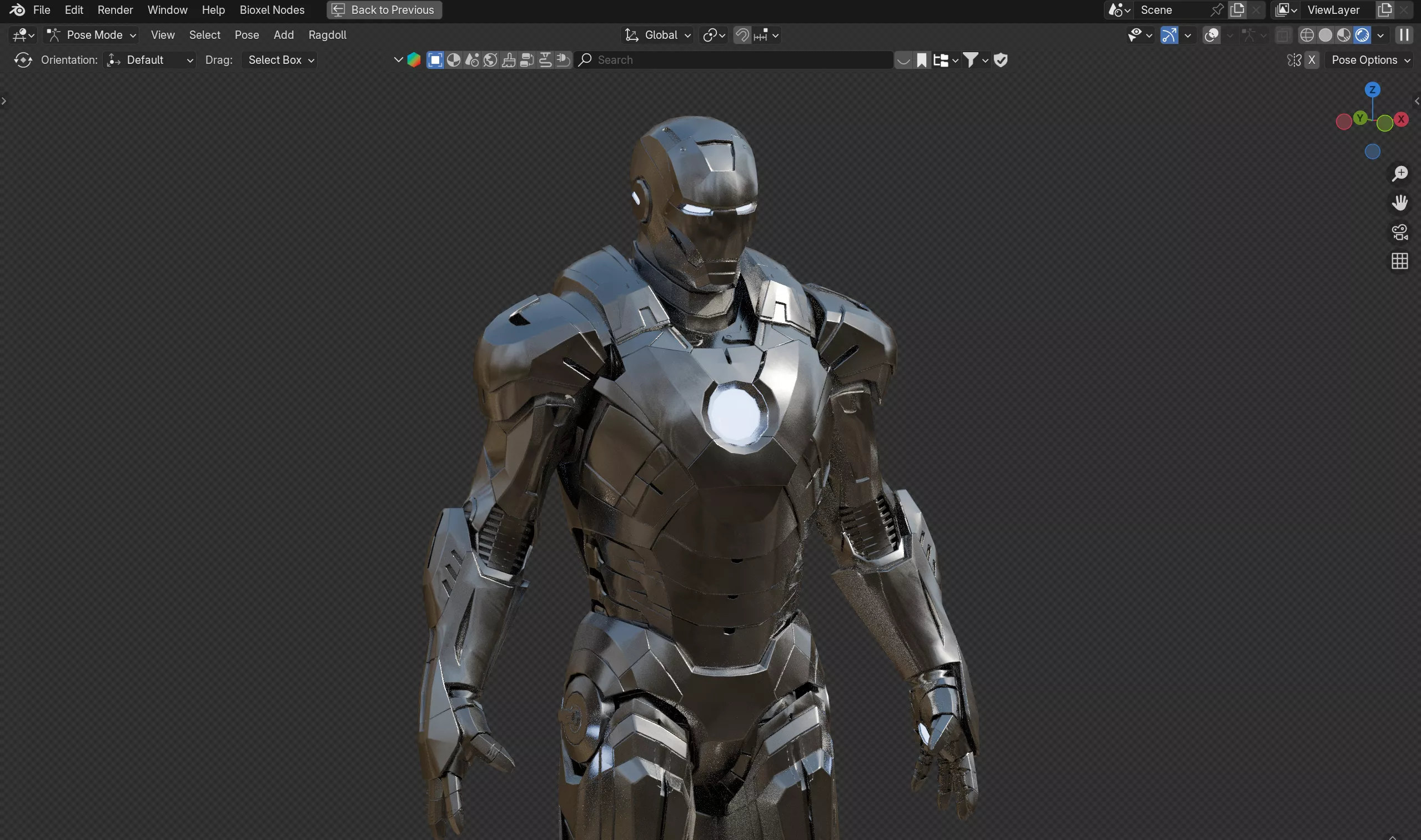This screenshot has width=1421, height=840.
Task: Open the Drag Select Box dropdown
Action: (280, 60)
